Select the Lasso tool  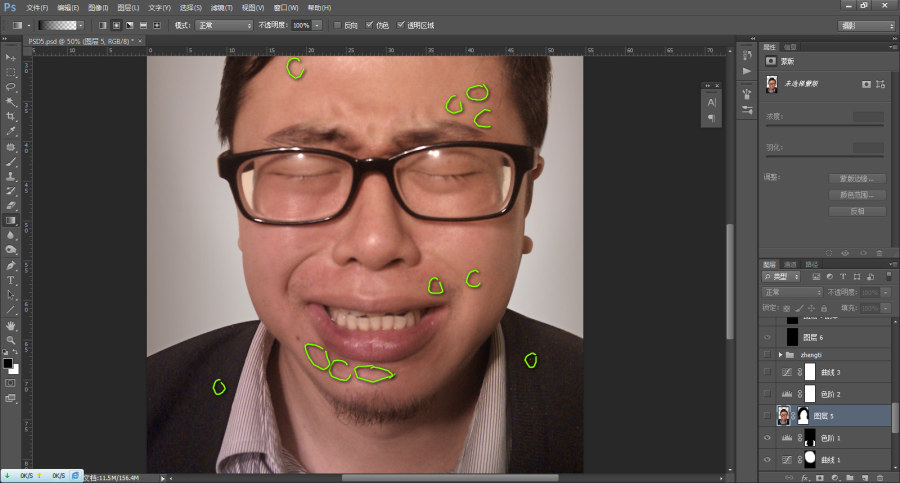pos(10,87)
